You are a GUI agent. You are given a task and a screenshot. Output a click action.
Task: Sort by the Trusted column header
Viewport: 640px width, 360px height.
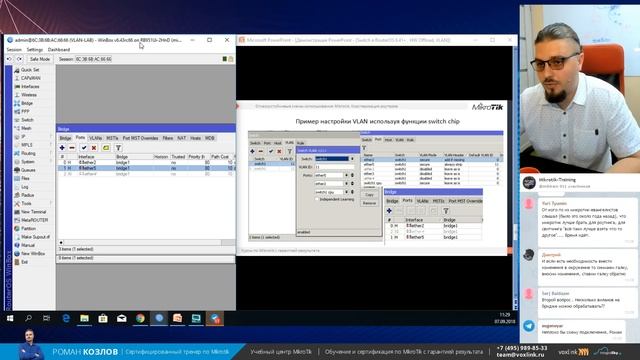click(178, 157)
